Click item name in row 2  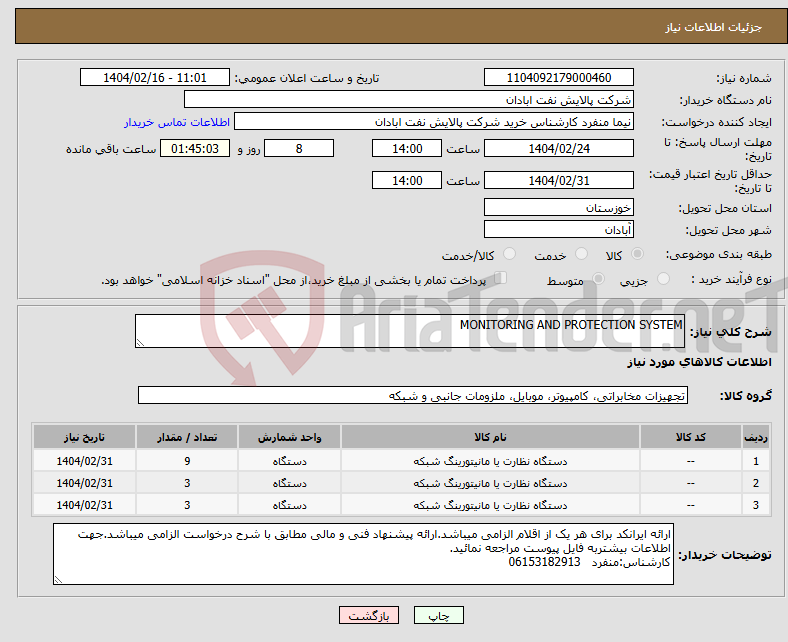click(490, 483)
